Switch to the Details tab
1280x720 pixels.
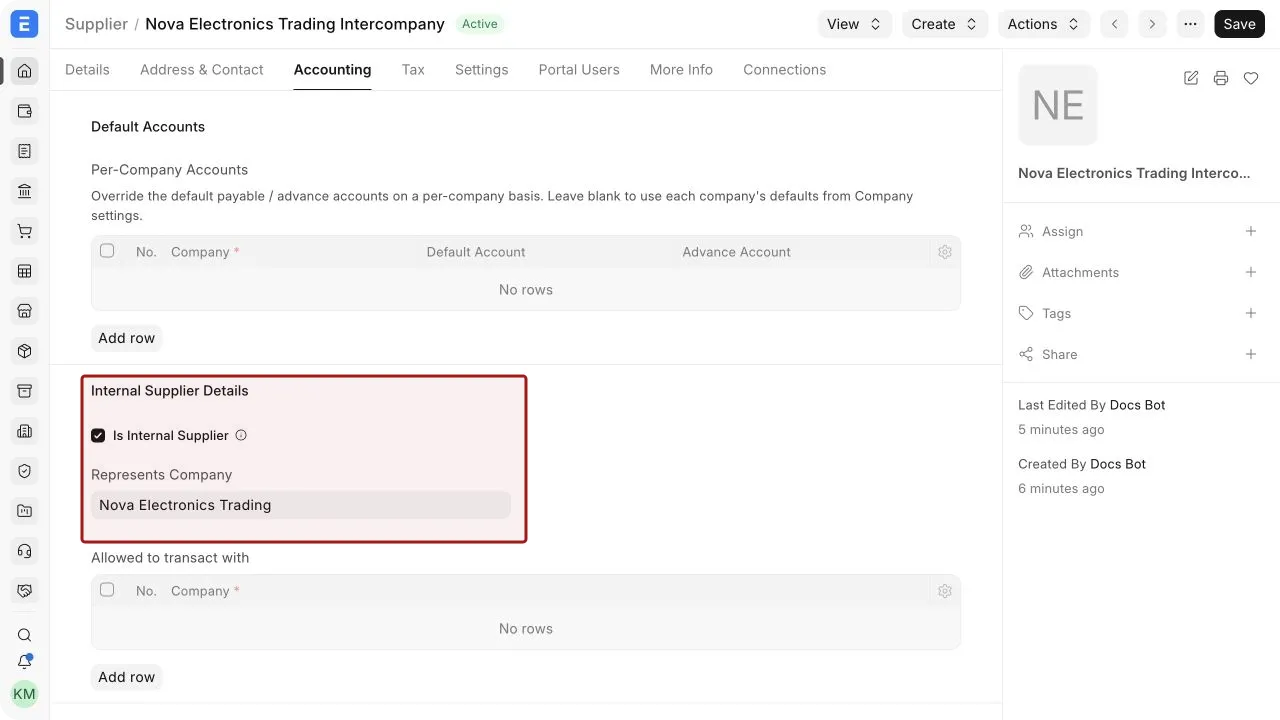pos(87,70)
